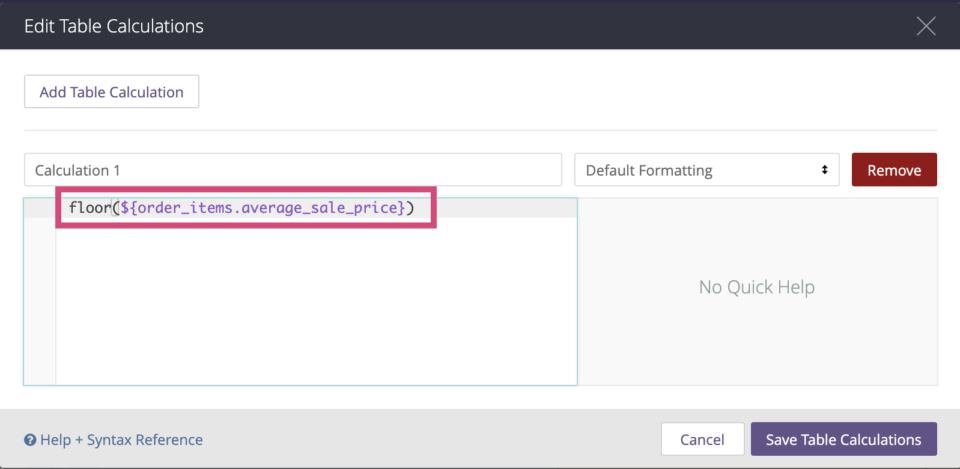960x469 pixels.
Task: Focus the Calculation 1 name field
Action: point(293,170)
